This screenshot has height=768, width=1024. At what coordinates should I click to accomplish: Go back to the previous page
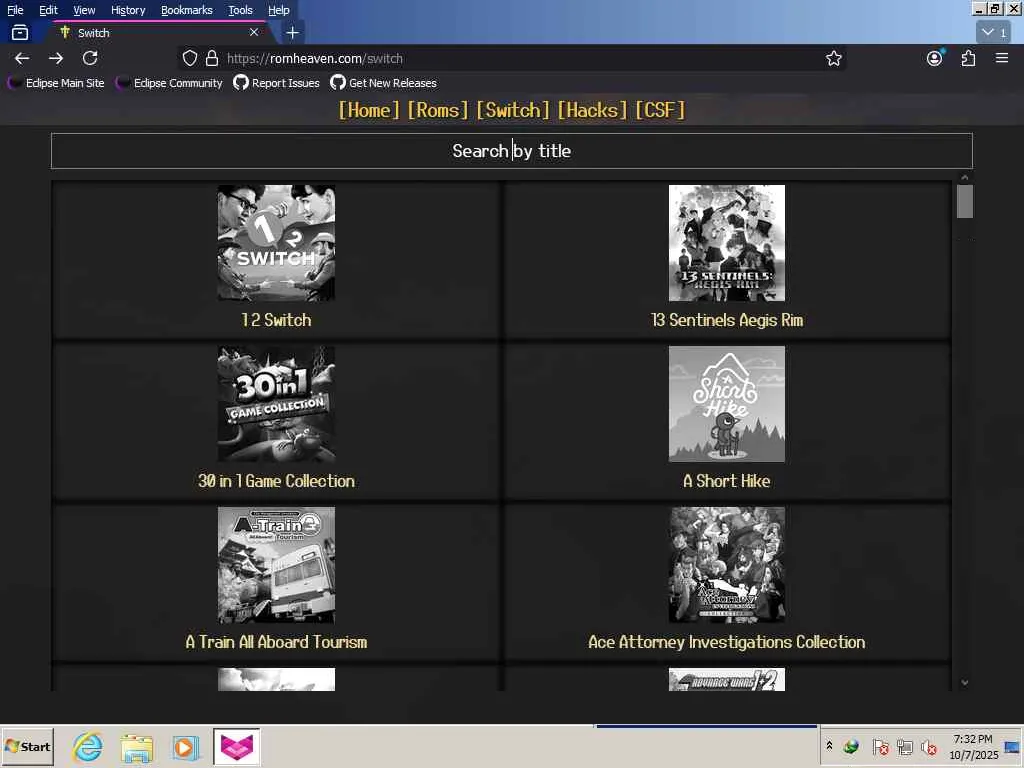click(x=22, y=58)
